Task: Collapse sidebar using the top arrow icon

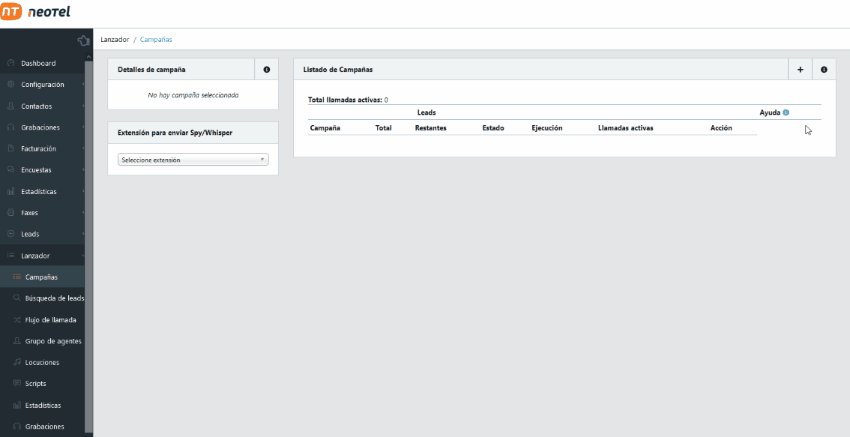Action: tap(83, 40)
